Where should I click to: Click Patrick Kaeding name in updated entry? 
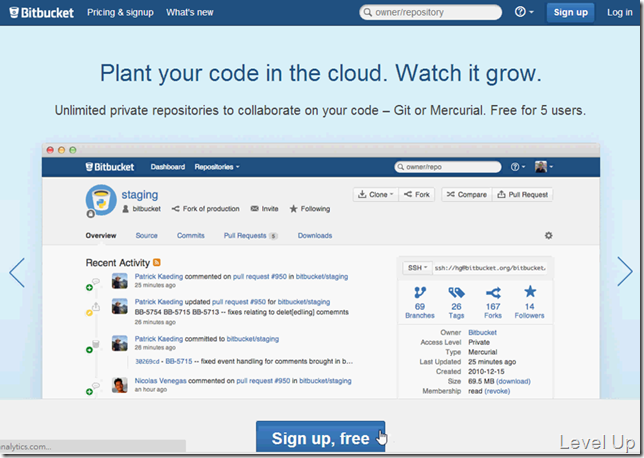pos(159,301)
